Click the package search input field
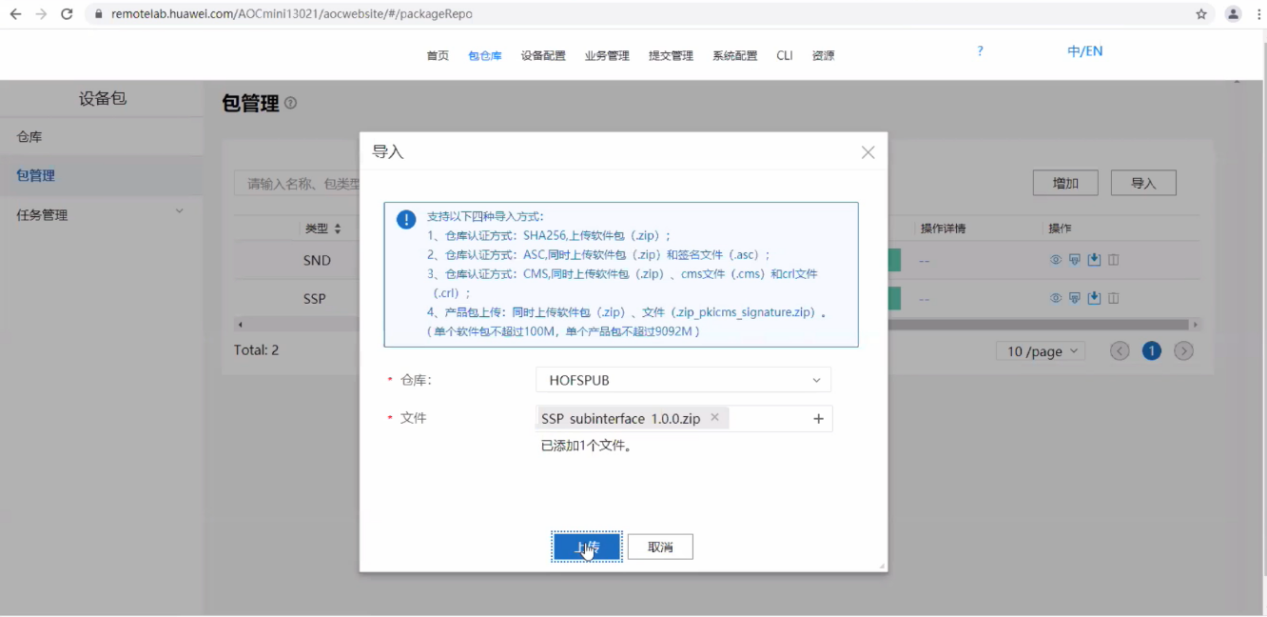1267x617 pixels. [x=297, y=183]
